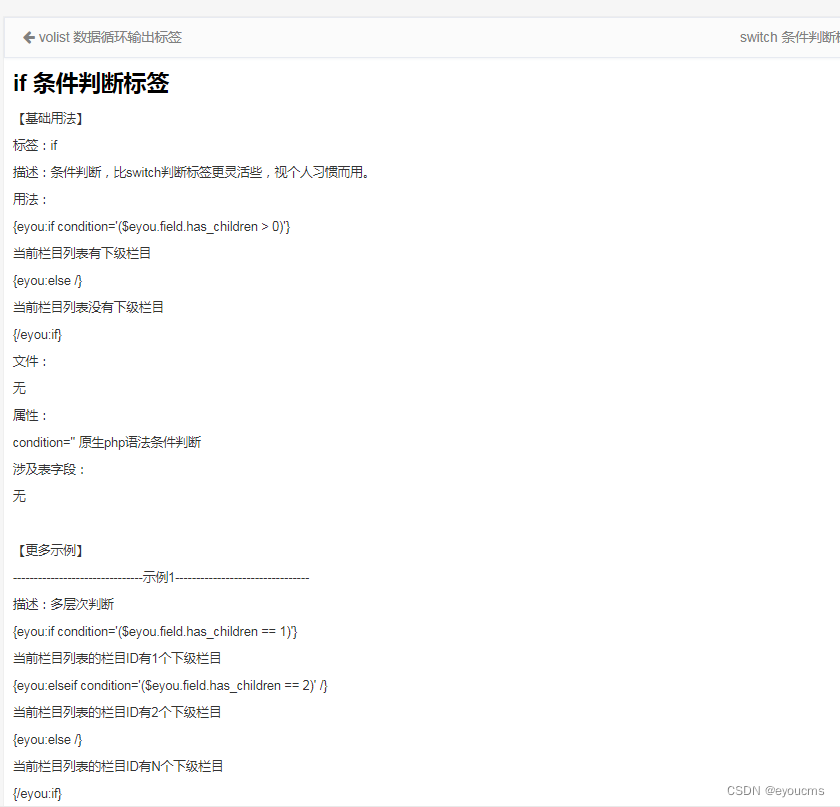This screenshot has height=807, width=840.
Task: Click the 当前栏目列表有下级栏目 text line
Action: coord(86,253)
